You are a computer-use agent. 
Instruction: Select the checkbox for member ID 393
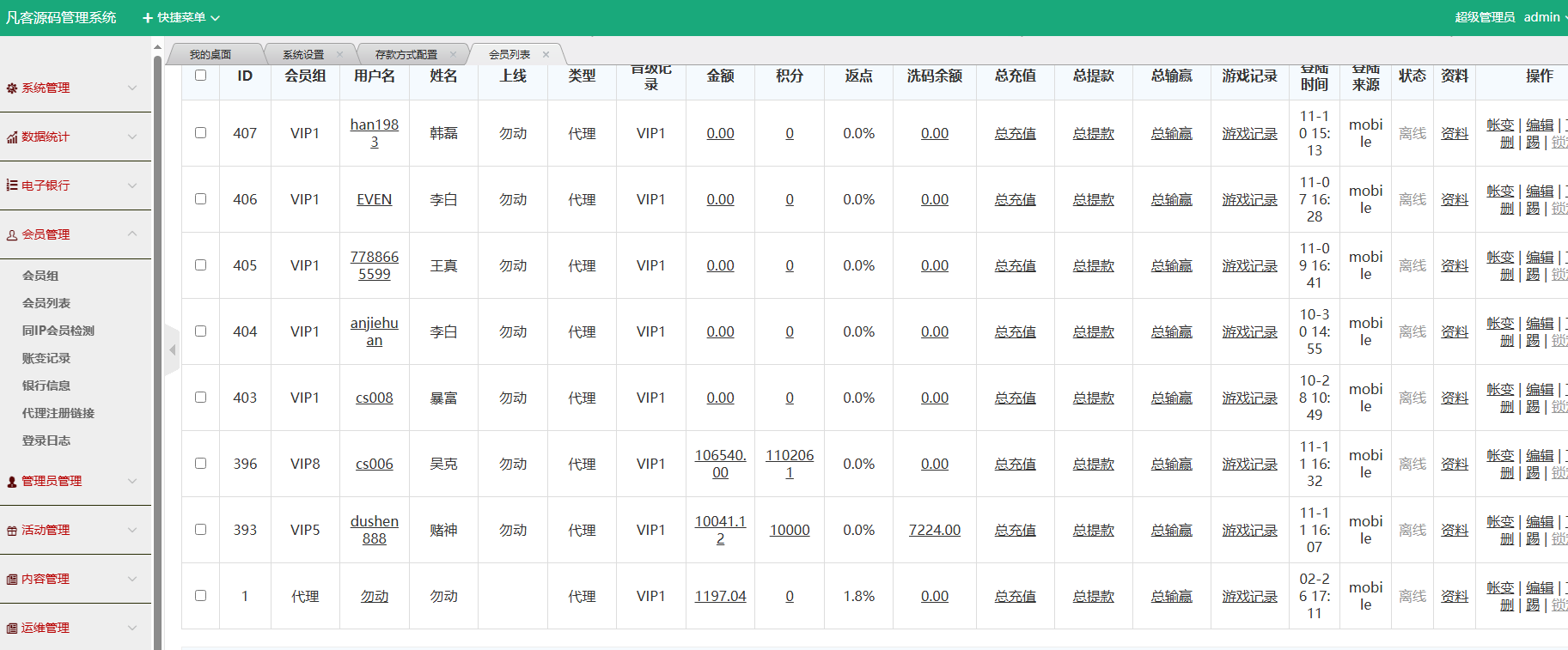(200, 530)
